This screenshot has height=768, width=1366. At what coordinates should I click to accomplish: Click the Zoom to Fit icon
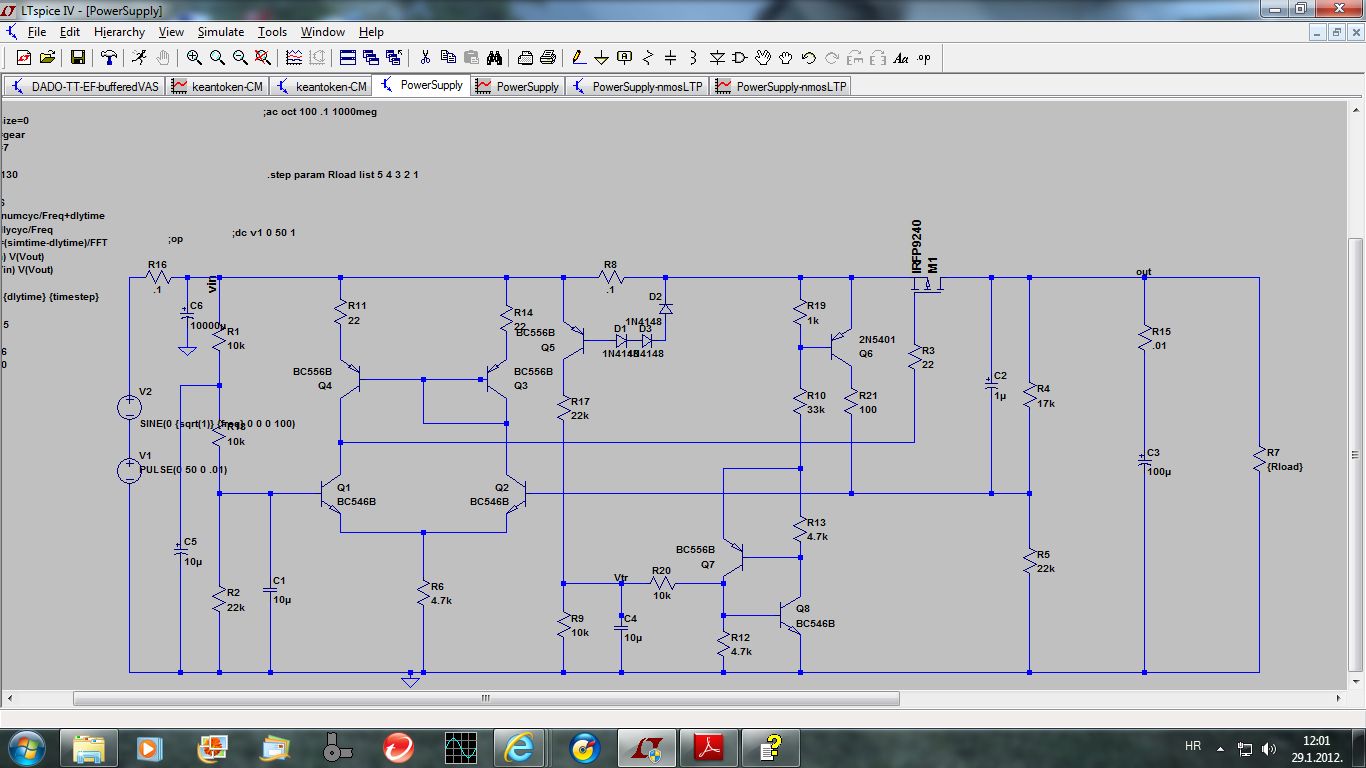coord(263,58)
